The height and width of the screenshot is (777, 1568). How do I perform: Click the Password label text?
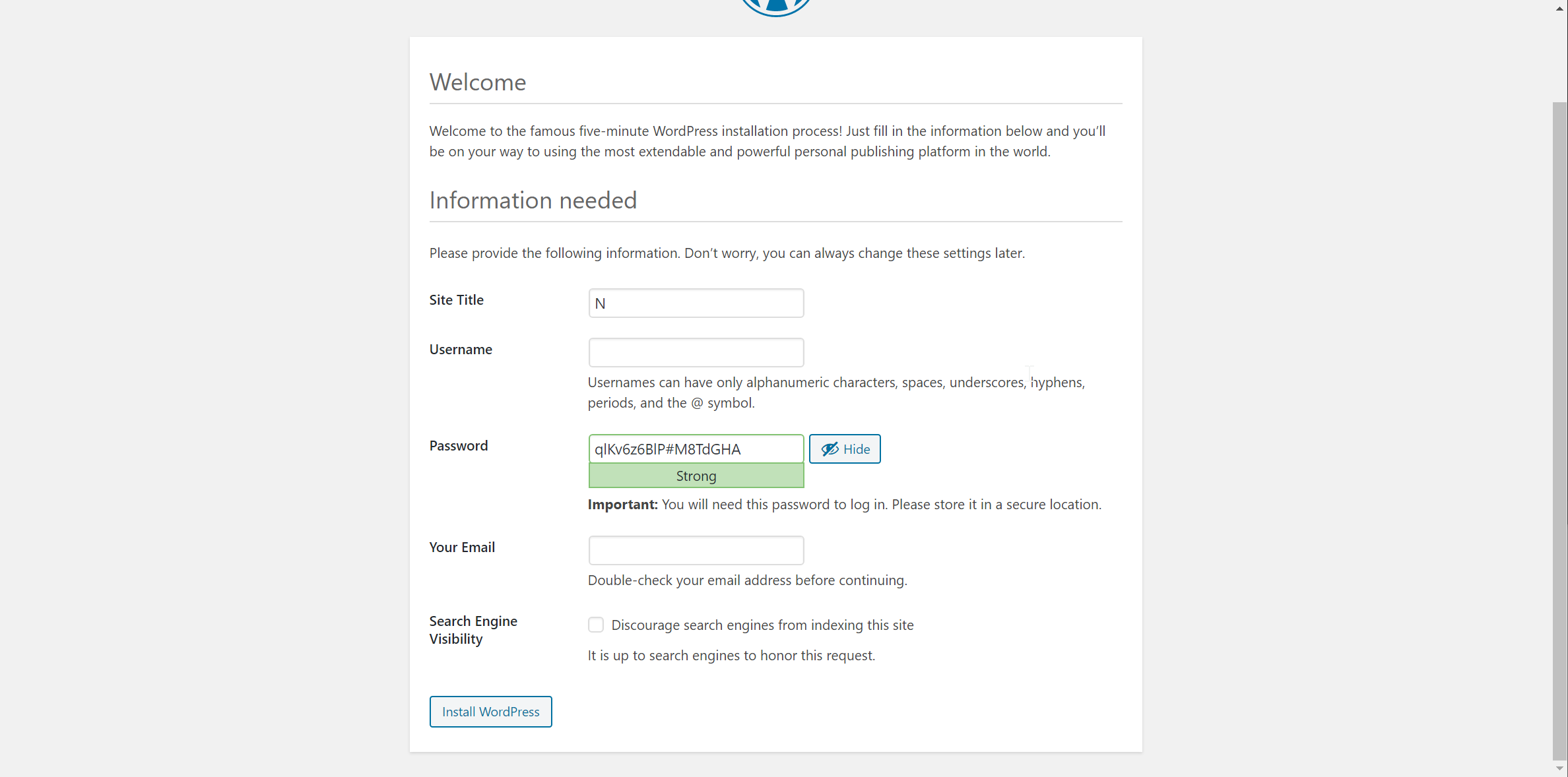(x=459, y=446)
